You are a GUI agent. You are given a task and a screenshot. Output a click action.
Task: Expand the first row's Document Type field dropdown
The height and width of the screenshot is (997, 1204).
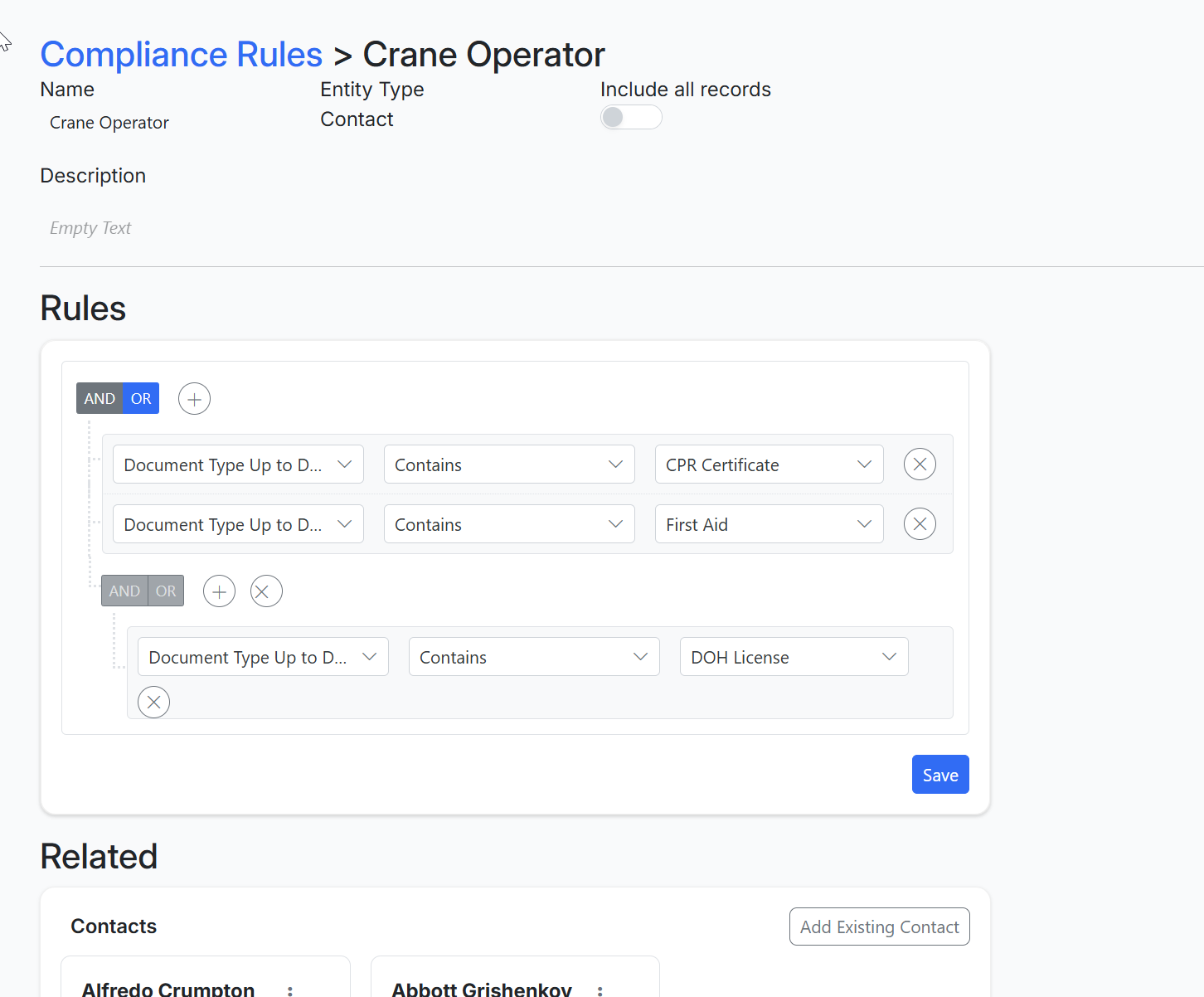coord(238,464)
